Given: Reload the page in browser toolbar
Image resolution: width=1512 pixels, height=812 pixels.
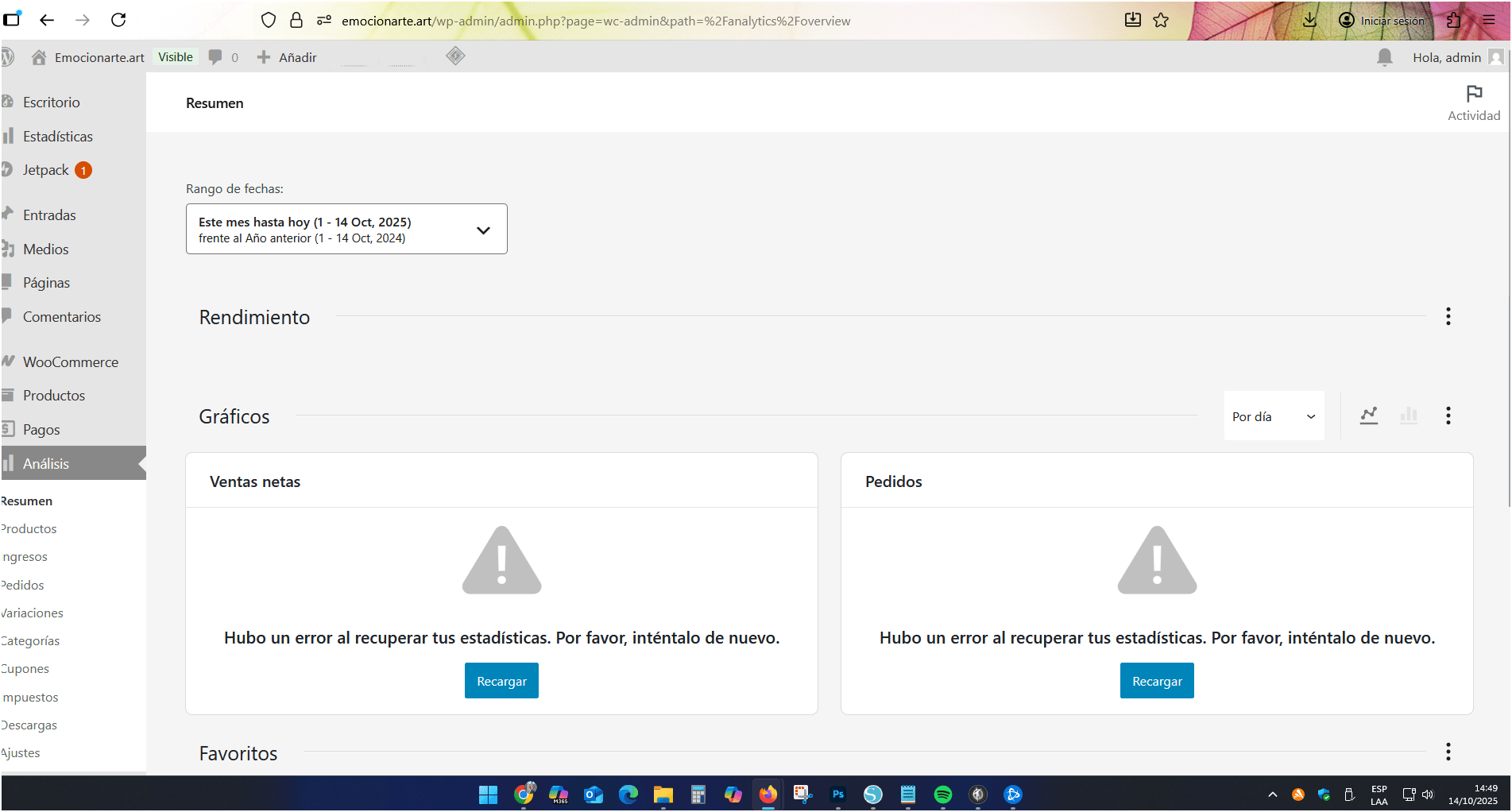Looking at the screenshot, I should coord(118,21).
